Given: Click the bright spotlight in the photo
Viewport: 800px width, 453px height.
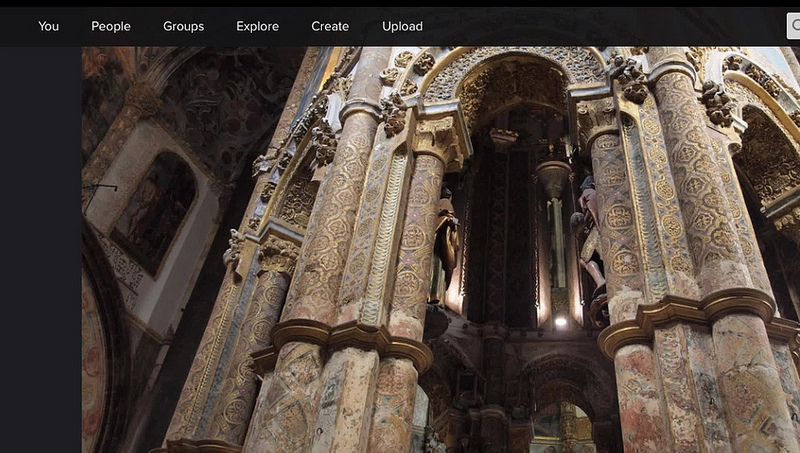Looking at the screenshot, I should pyautogui.click(x=560, y=321).
